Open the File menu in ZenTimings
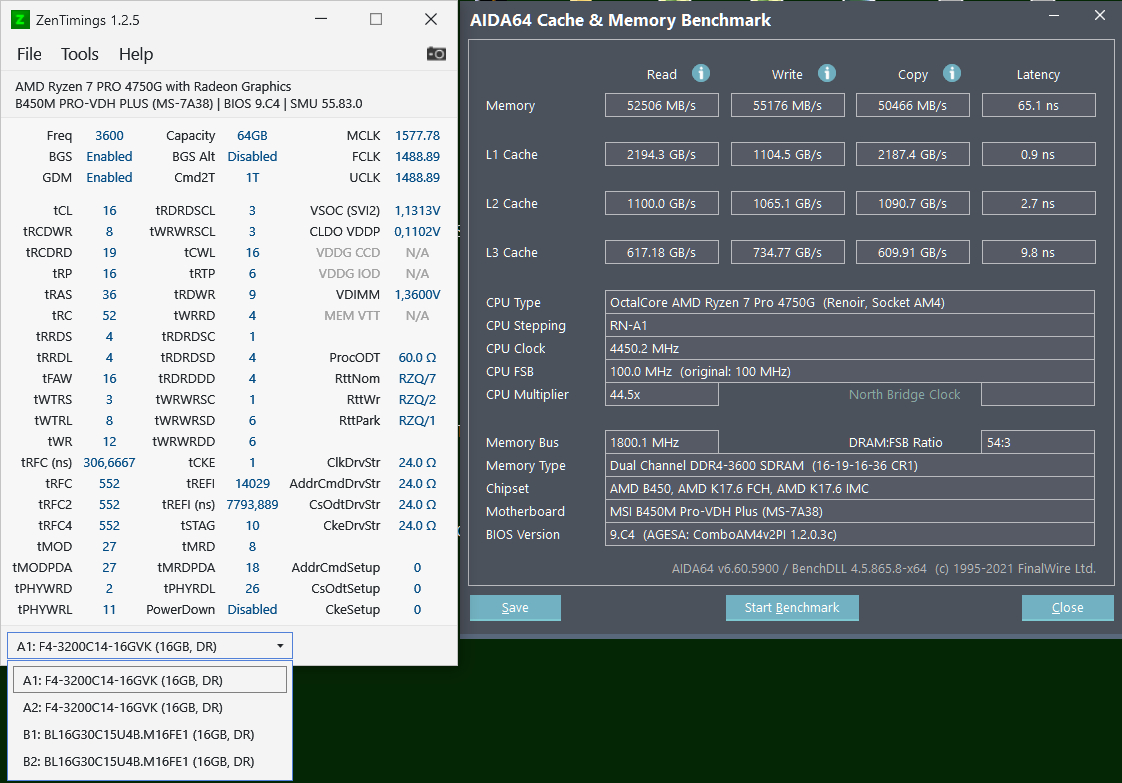 point(29,54)
